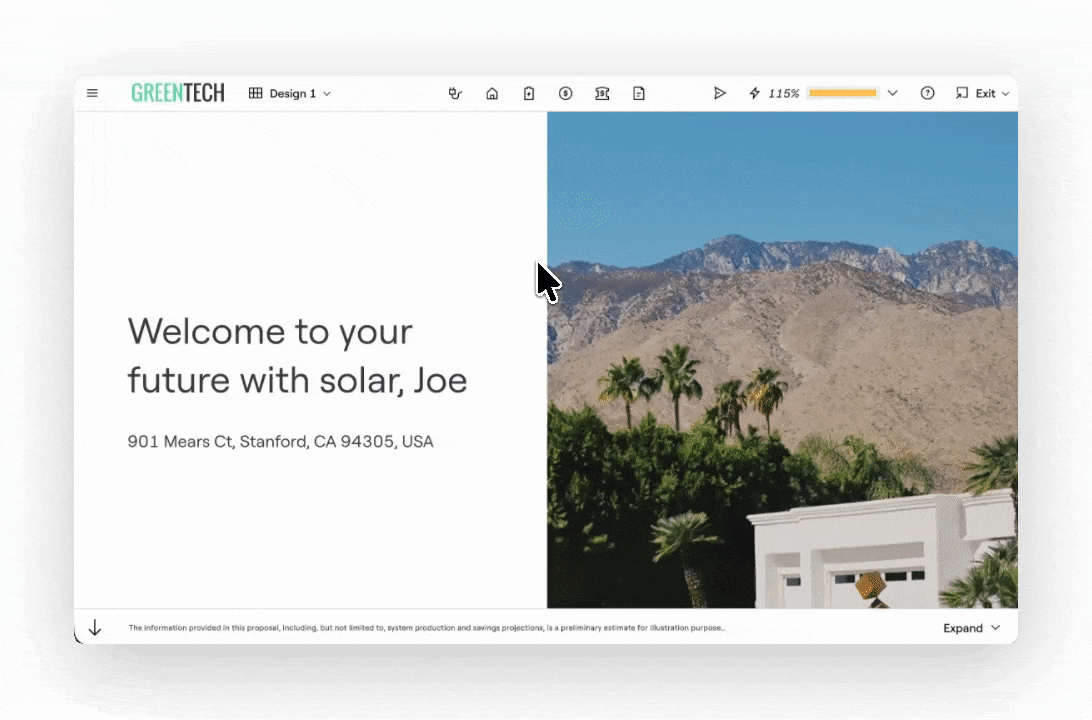Open the help question mark icon

927,93
